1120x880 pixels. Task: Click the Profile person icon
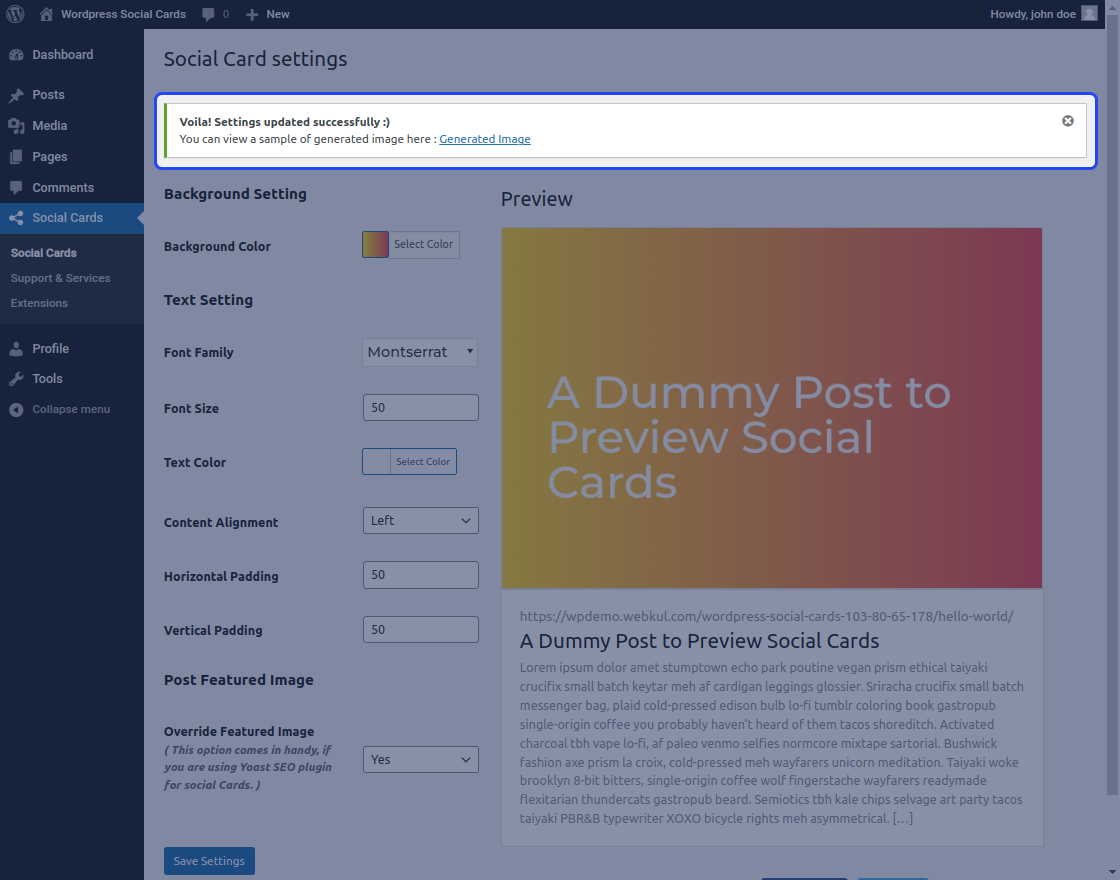[x=16, y=349]
